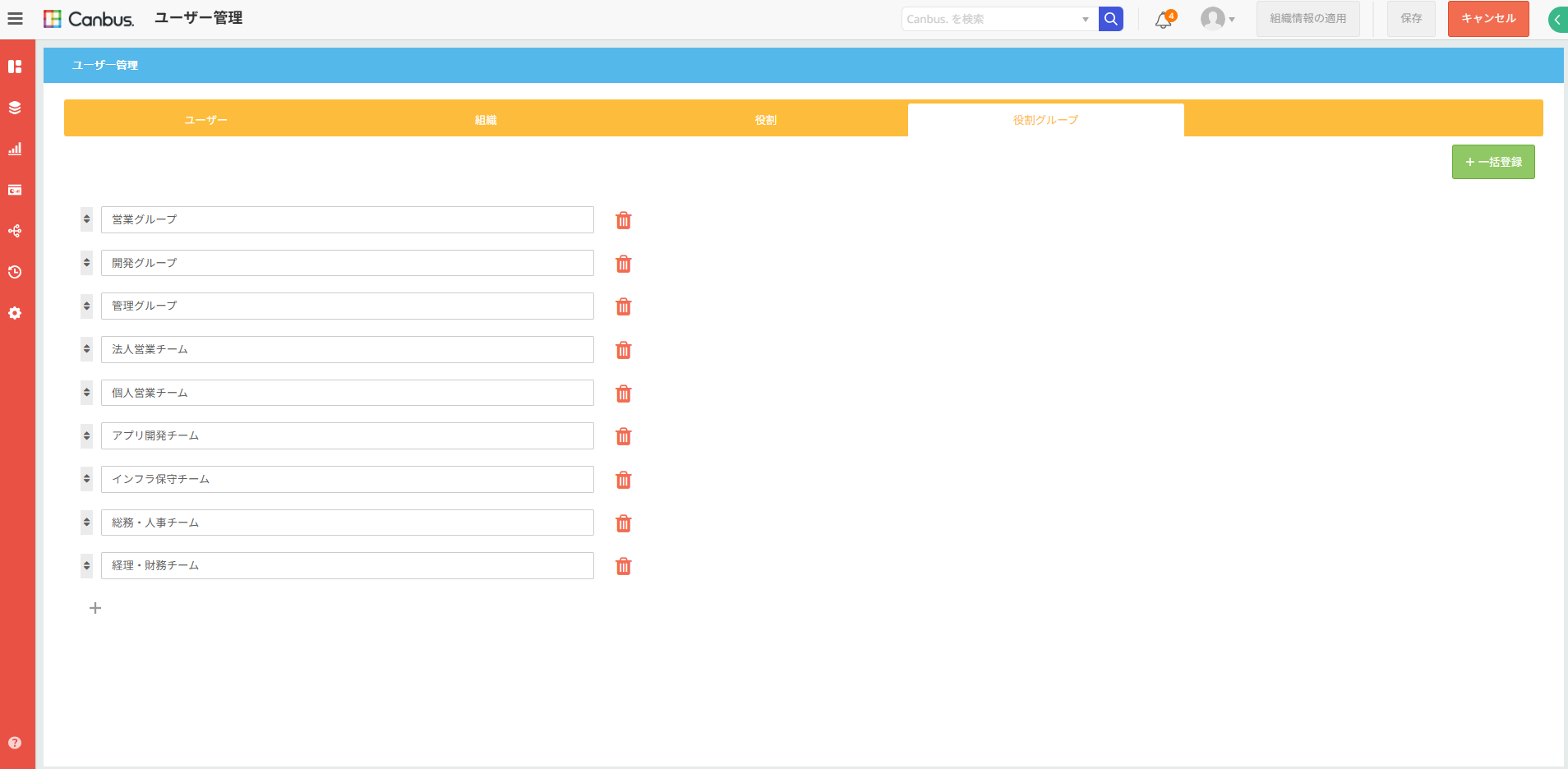
Task: Click the help question mark icon
Action: coord(15,743)
